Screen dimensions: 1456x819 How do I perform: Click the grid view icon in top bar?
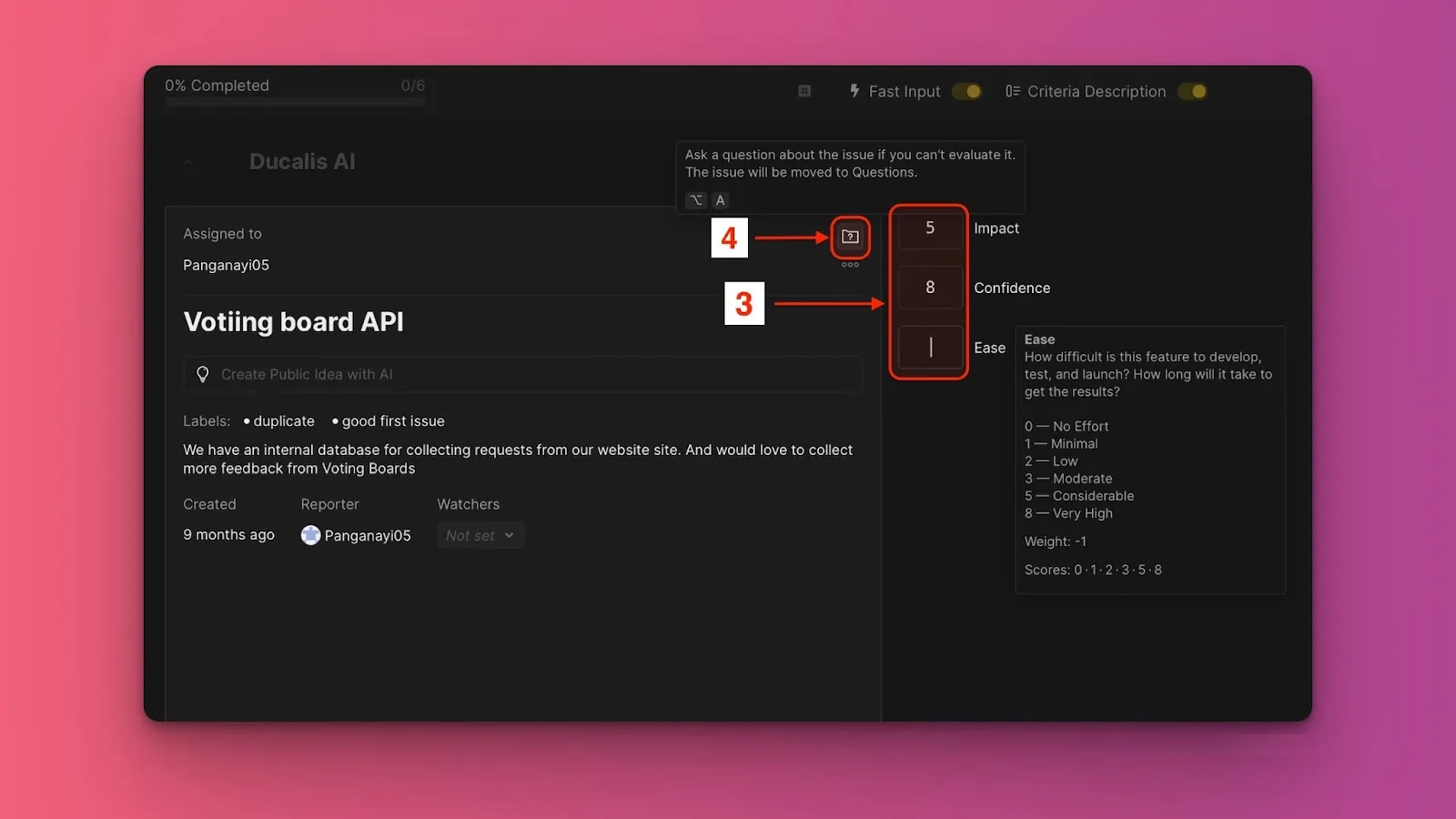tap(804, 91)
